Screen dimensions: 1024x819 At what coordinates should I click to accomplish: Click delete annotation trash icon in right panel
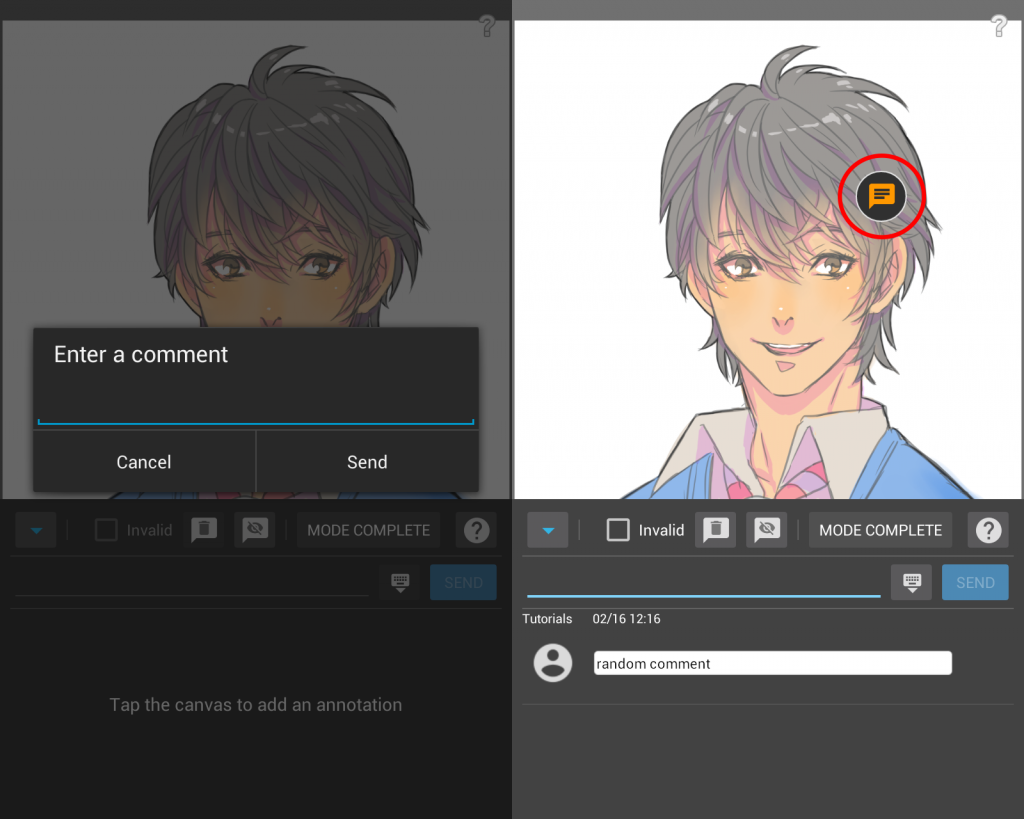point(716,530)
